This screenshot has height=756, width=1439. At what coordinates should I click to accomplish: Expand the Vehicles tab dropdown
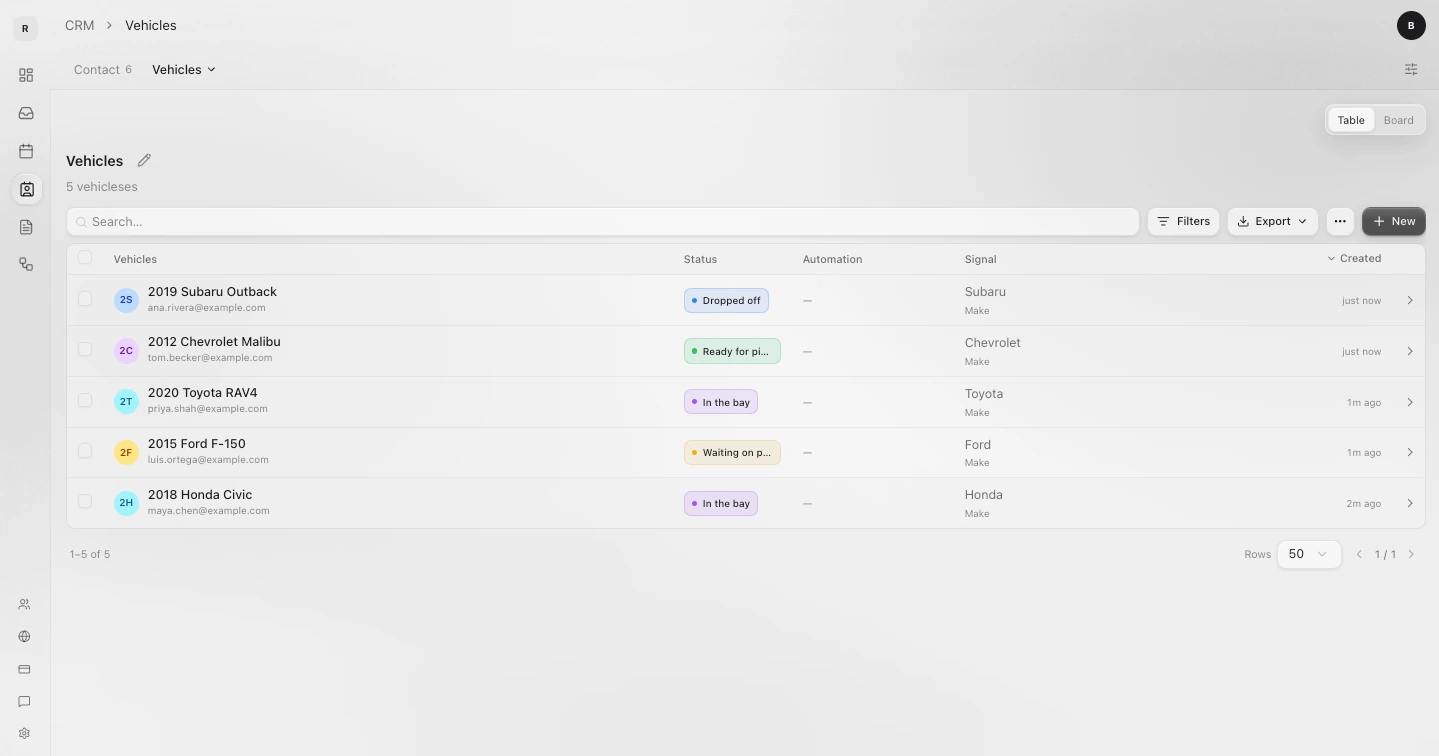[x=184, y=69]
